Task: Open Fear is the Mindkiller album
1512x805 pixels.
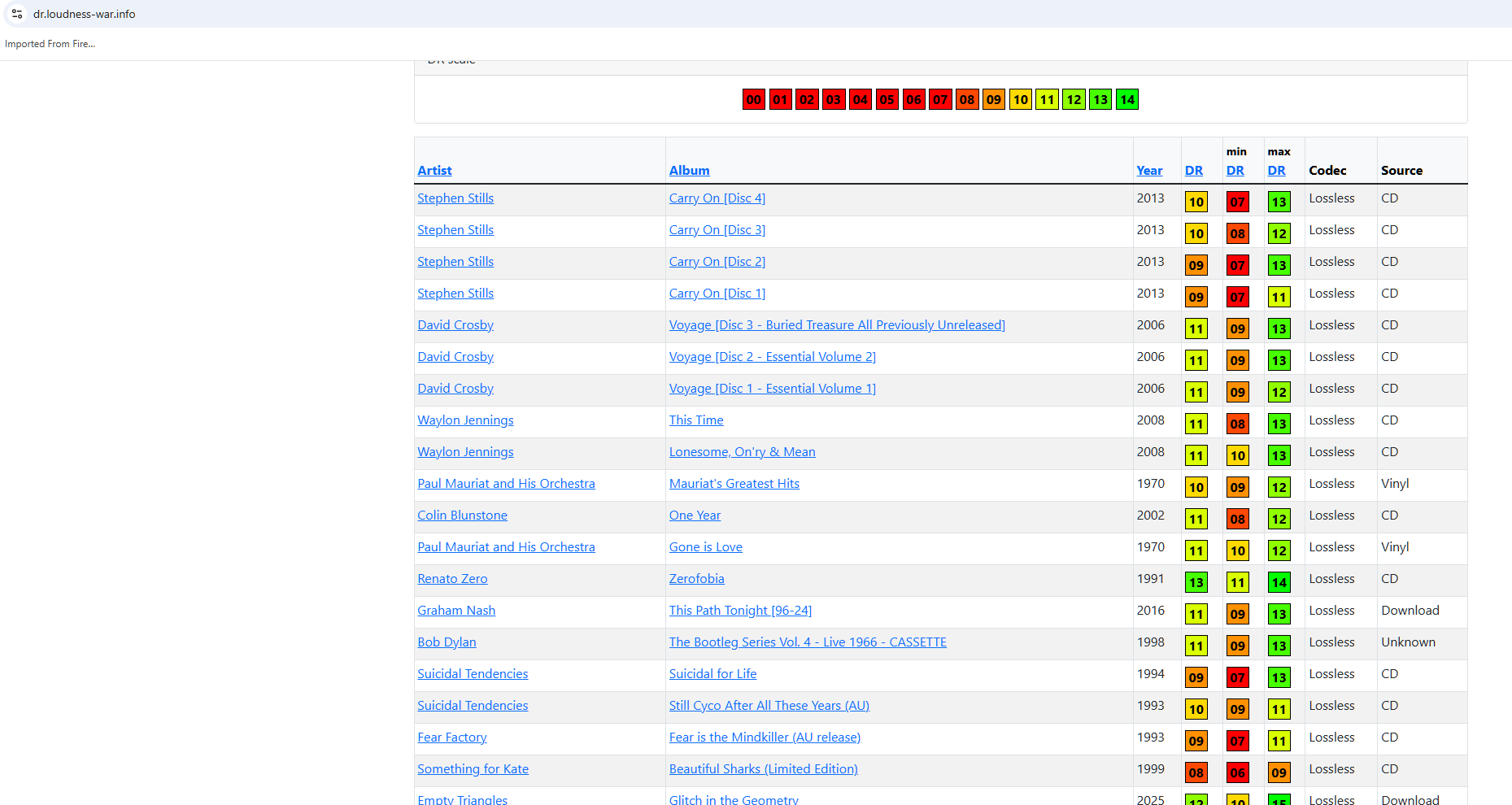Action: (765, 738)
